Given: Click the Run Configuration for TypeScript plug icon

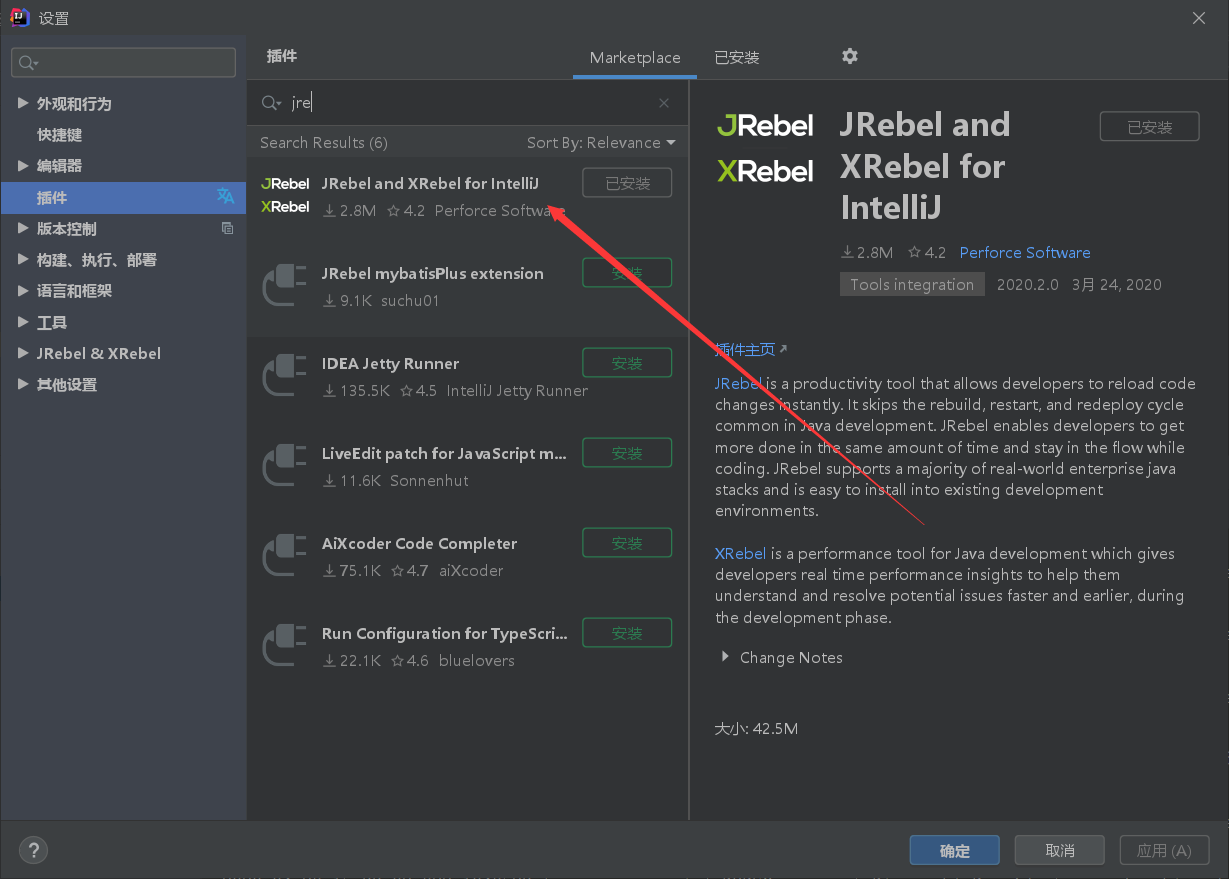Looking at the screenshot, I should [x=285, y=644].
